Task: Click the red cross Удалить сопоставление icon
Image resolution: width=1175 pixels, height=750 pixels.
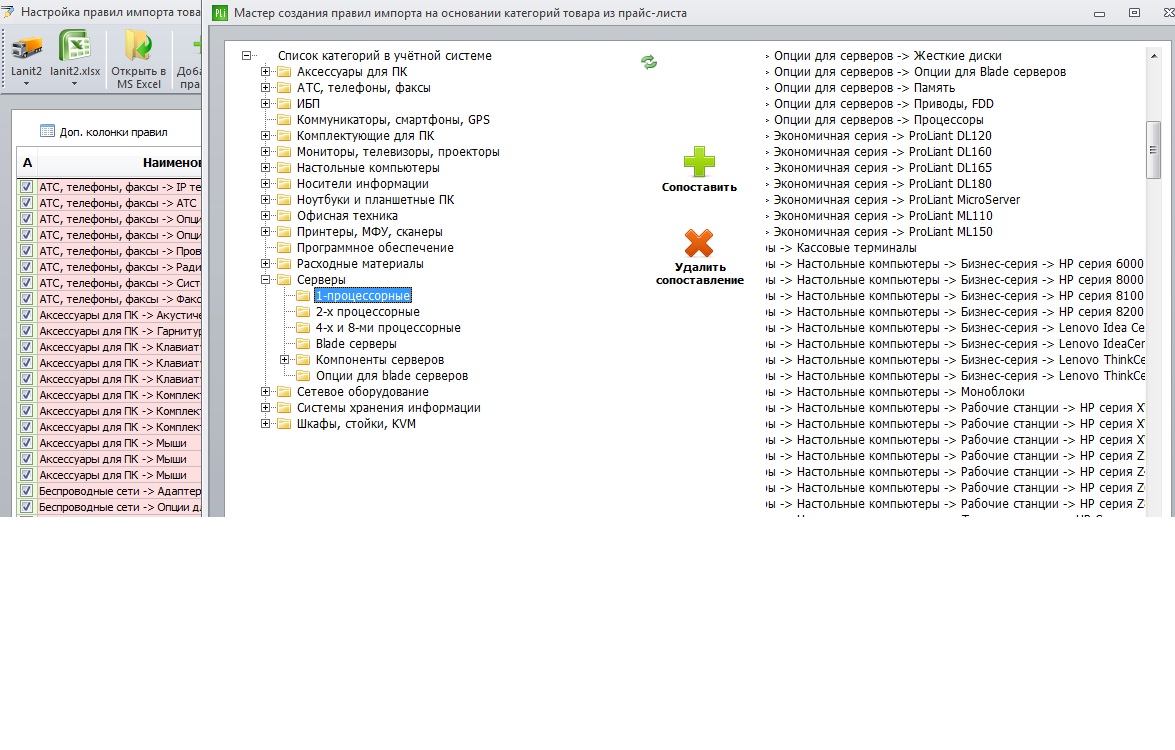Action: pyautogui.click(x=699, y=243)
